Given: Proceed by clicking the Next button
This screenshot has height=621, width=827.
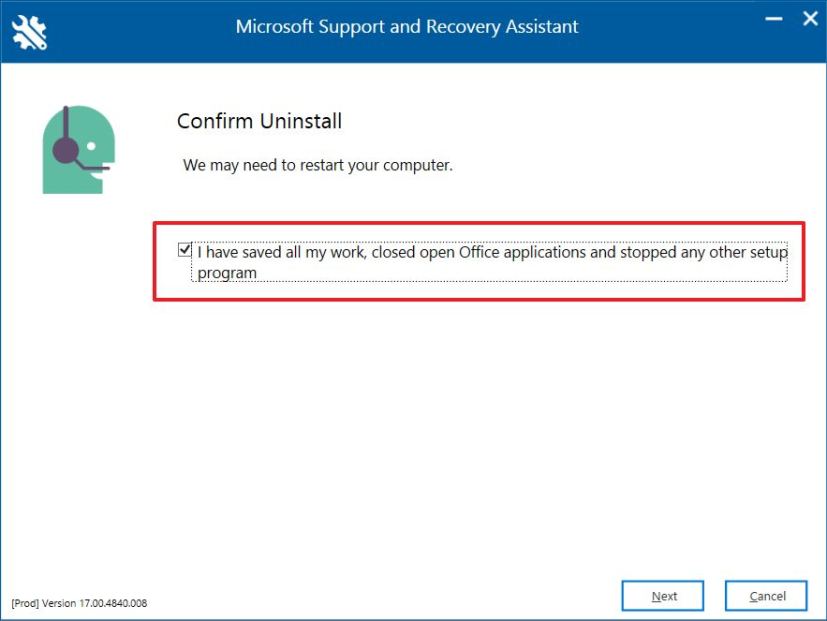Looking at the screenshot, I should [x=662, y=596].
